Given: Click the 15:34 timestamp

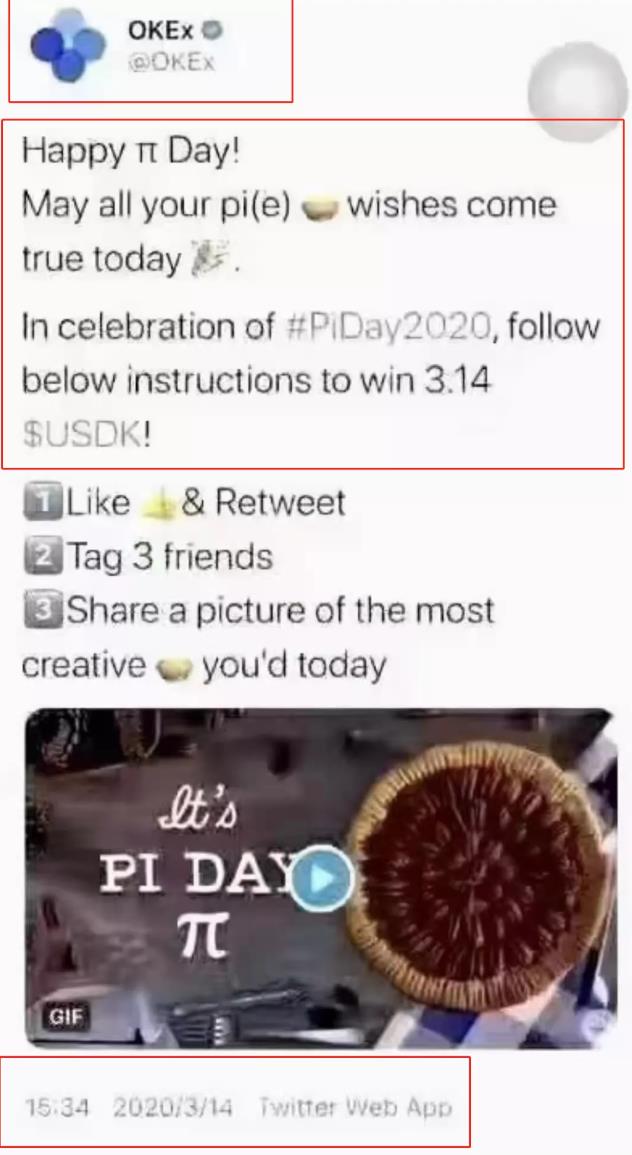Looking at the screenshot, I should (x=57, y=1107).
